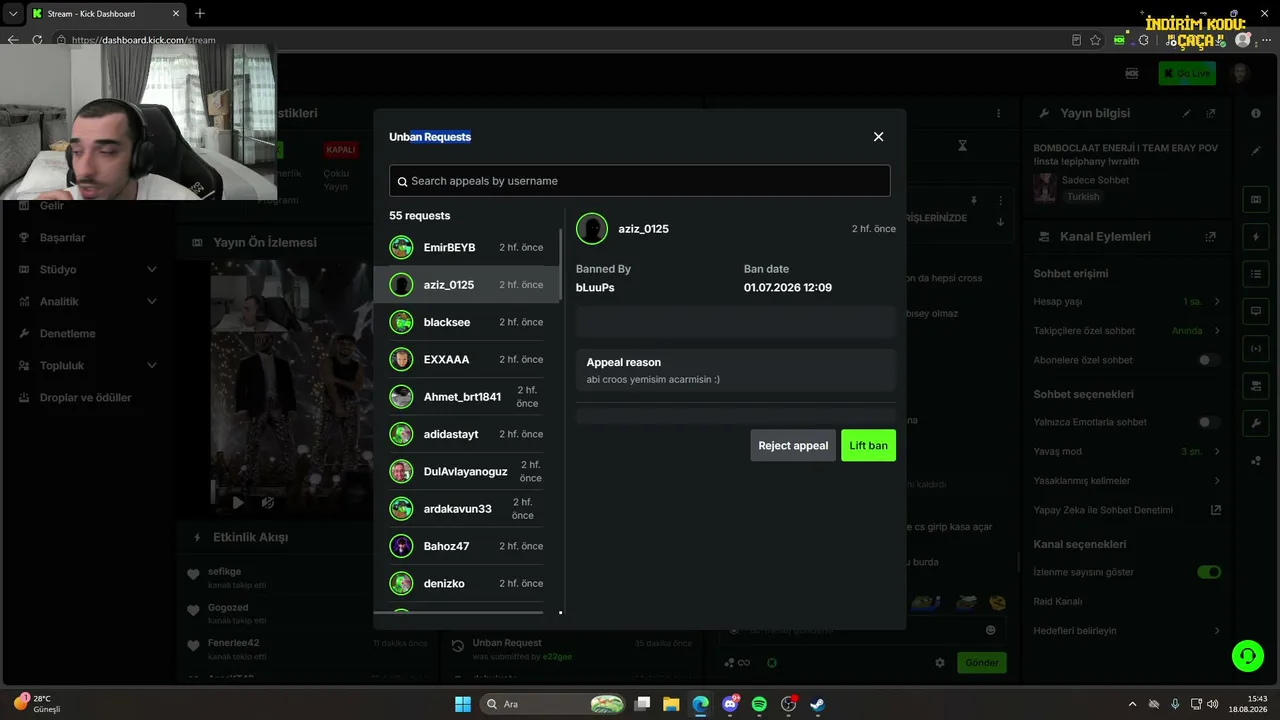The width and height of the screenshot is (1280, 720).
Task: Open the green headset support button
Action: (x=1247, y=656)
